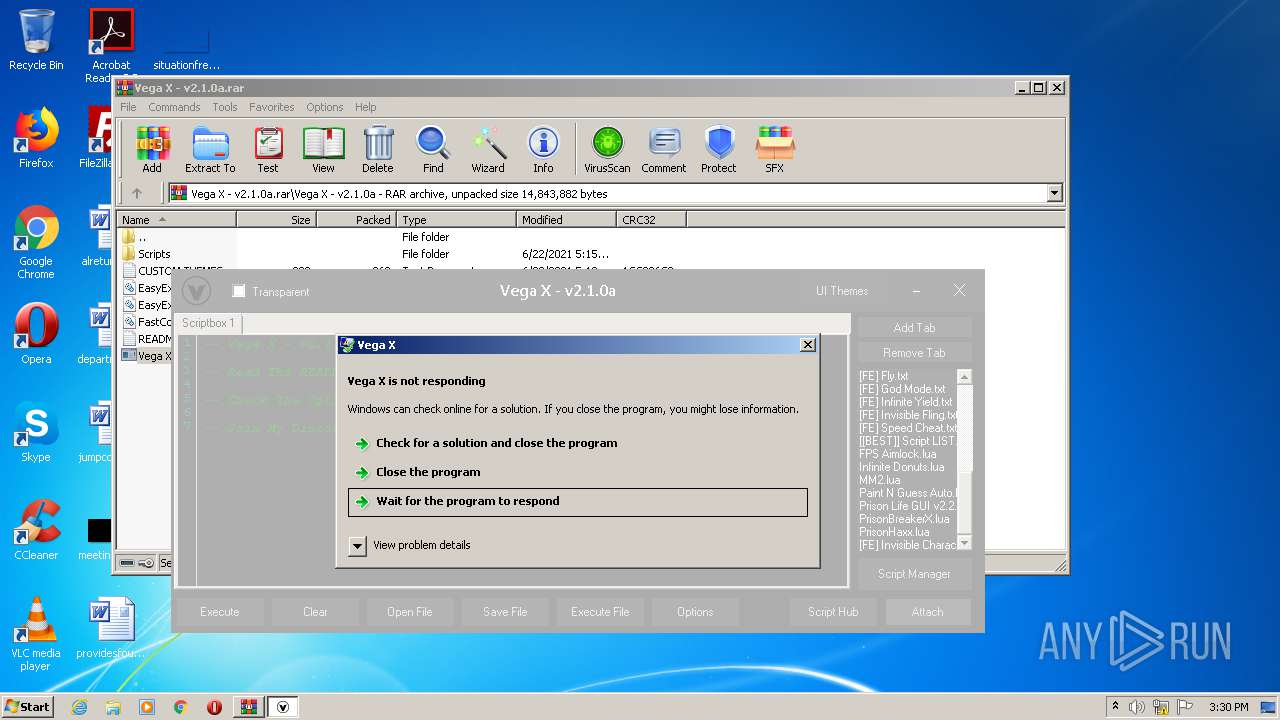Launch Firefox from desktop
Viewport: 1280px width, 720px height.
point(36,138)
